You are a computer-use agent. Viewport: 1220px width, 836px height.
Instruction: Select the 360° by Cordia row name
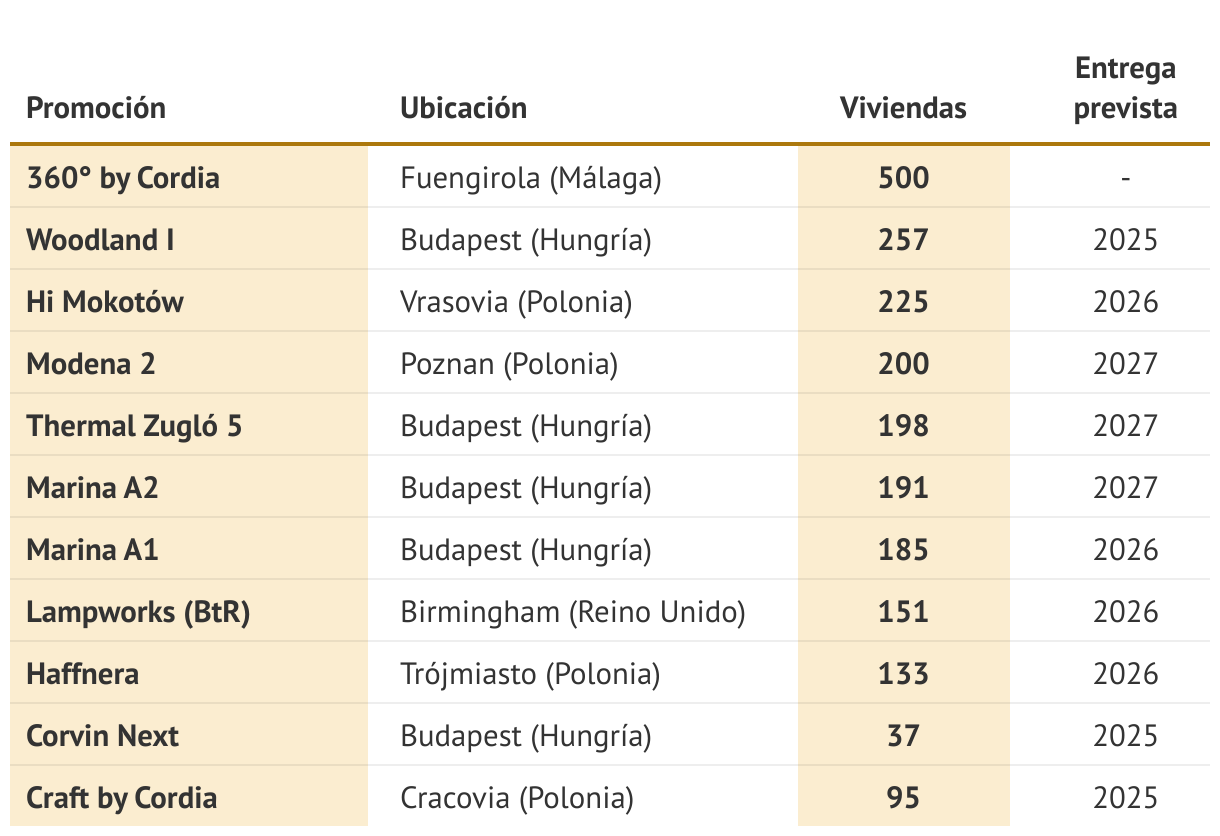click(x=123, y=178)
